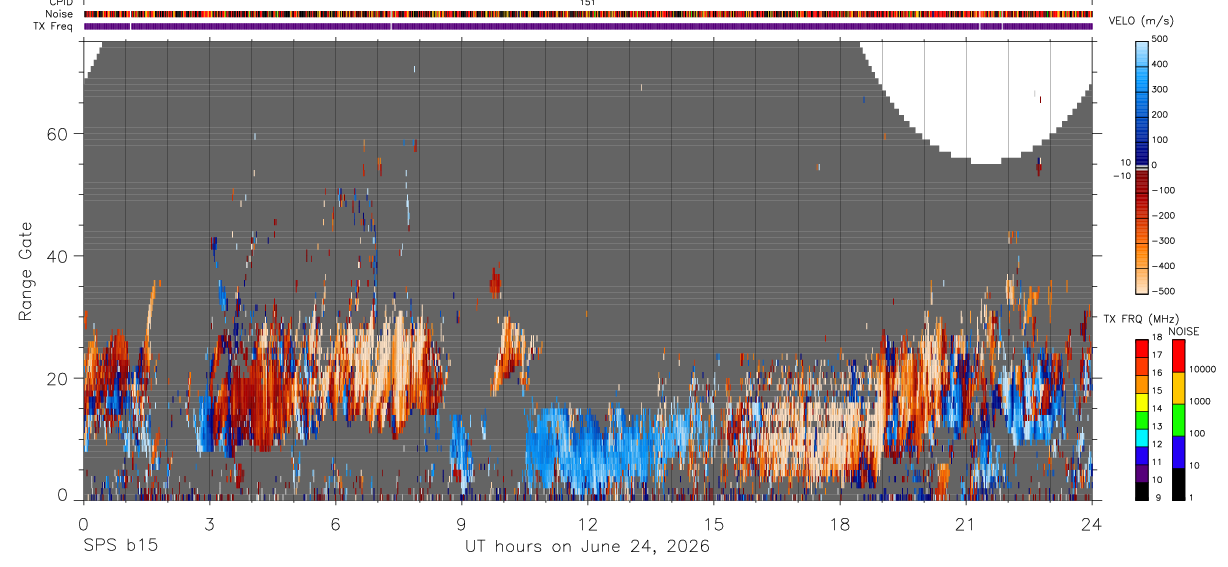Click the x-axis tick label 12
Image resolution: width=1228 pixels, height=567 pixels.
tap(587, 523)
